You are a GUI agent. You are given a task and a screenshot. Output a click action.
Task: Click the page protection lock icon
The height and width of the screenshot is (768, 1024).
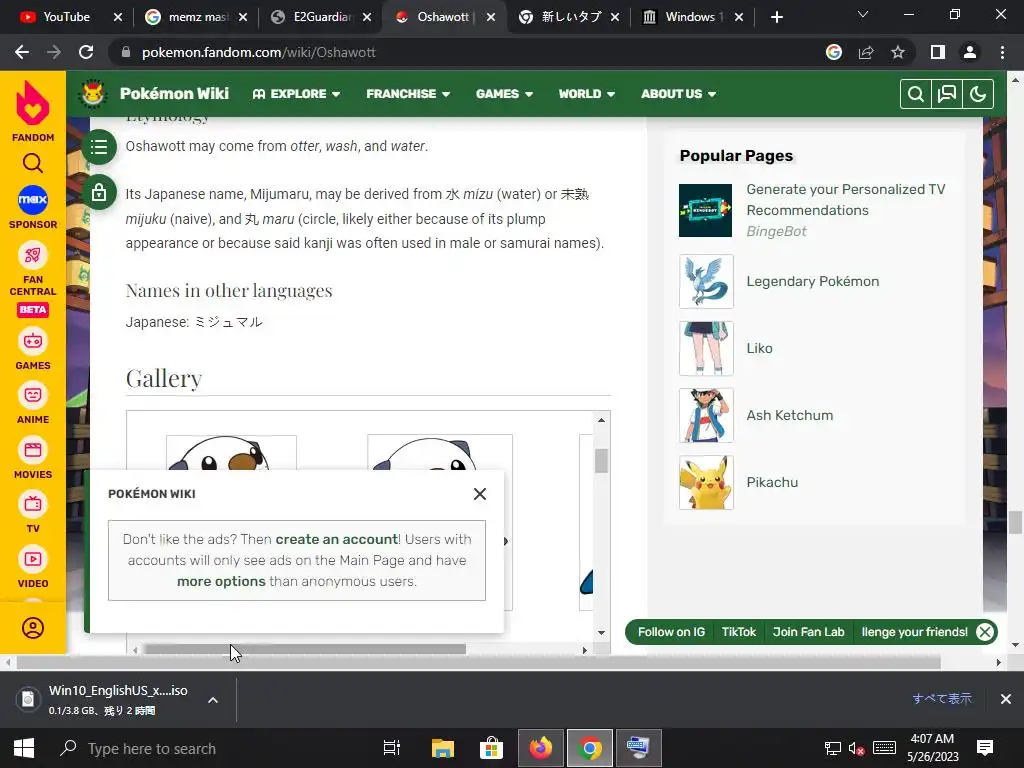[99, 193]
